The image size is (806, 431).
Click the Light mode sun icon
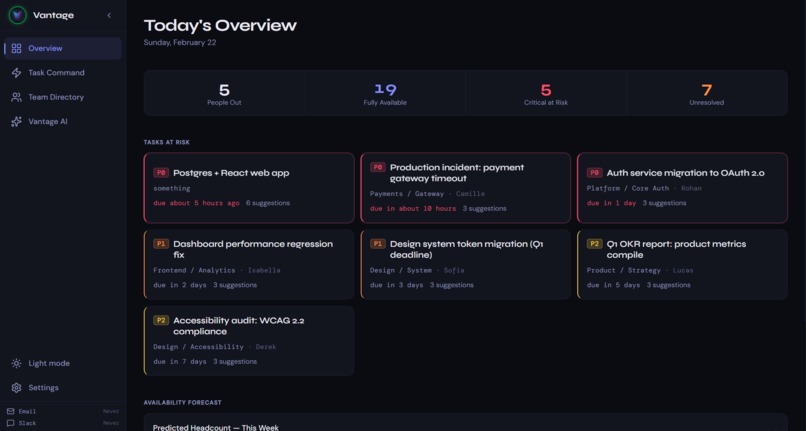16,363
